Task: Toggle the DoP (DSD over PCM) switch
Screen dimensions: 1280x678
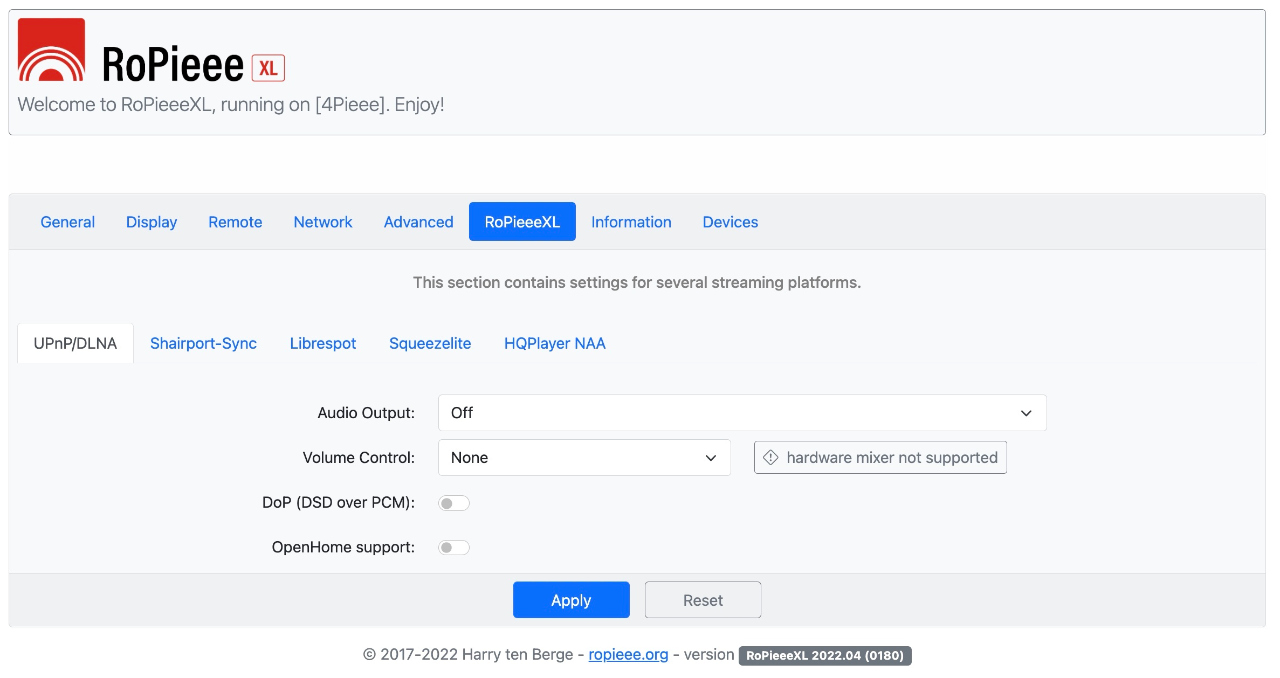Action: (454, 503)
